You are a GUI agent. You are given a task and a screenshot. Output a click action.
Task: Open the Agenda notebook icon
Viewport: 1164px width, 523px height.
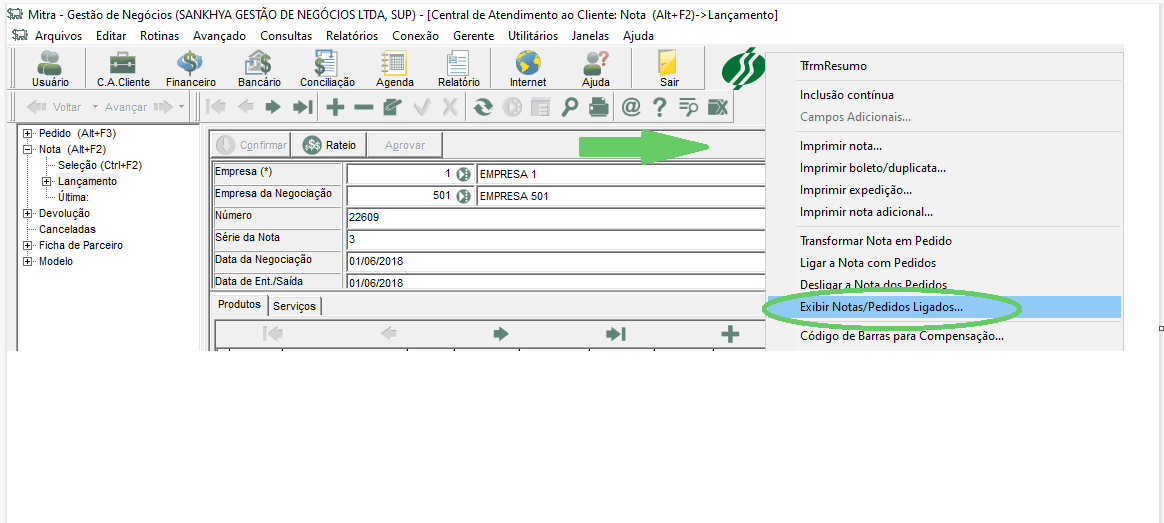394,69
